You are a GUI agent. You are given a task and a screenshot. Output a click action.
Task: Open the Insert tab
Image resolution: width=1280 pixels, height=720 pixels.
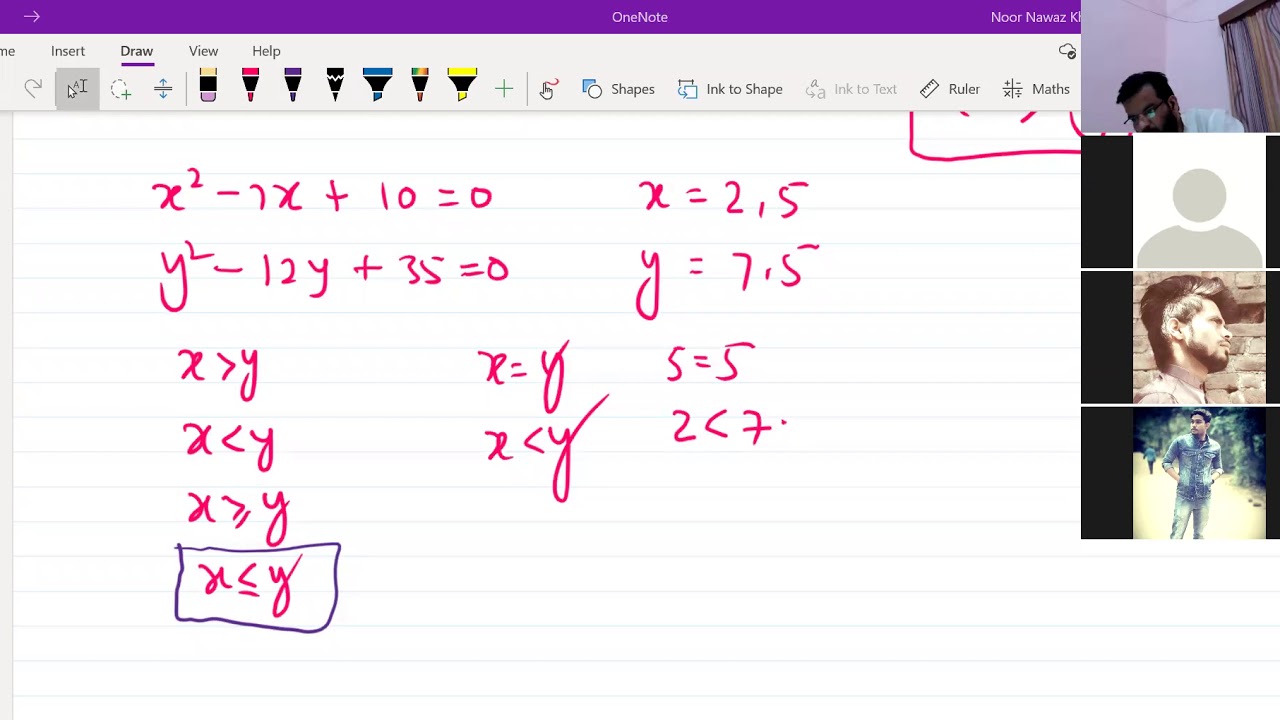(x=68, y=51)
